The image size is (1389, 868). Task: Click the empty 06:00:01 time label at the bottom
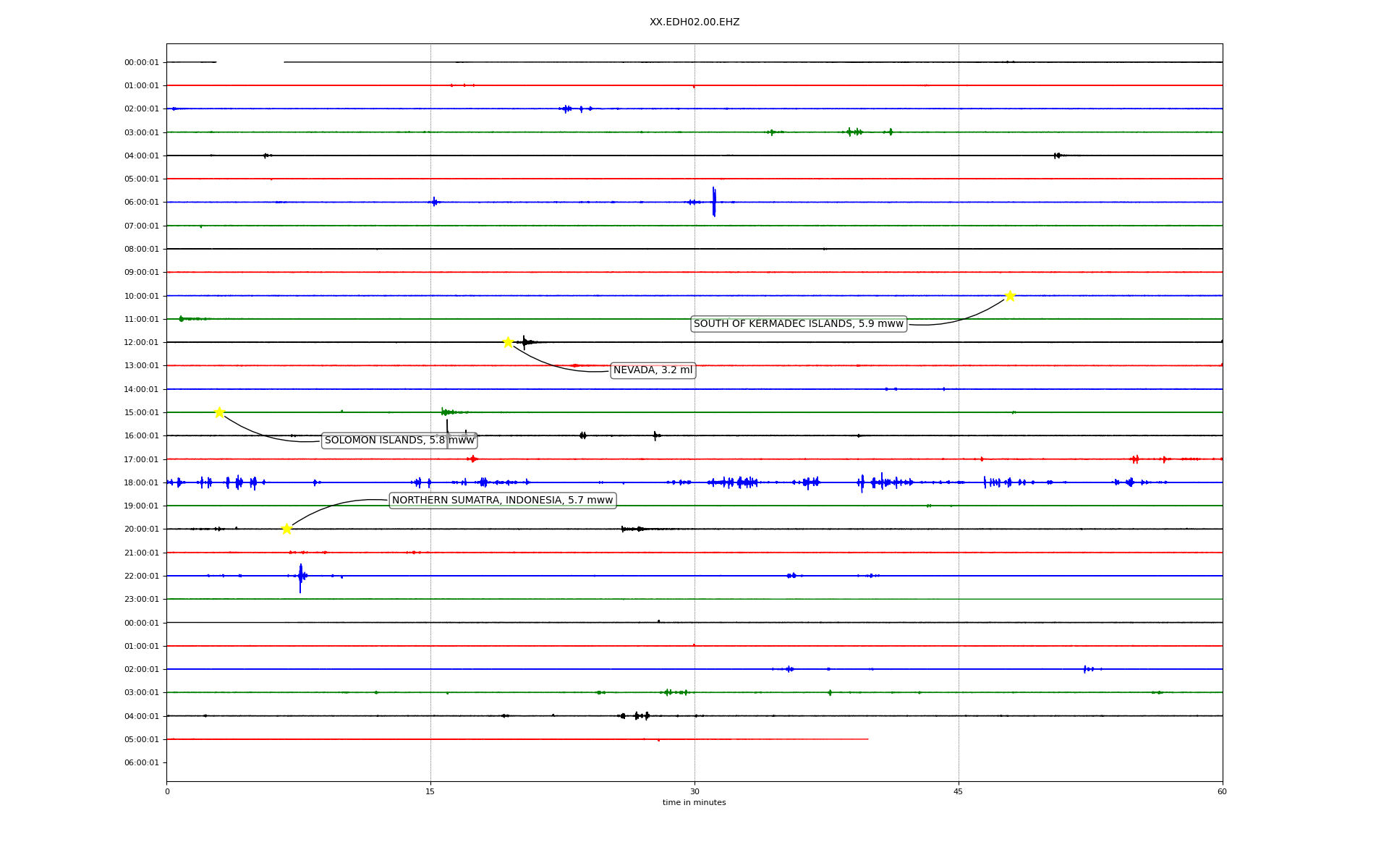click(141, 762)
